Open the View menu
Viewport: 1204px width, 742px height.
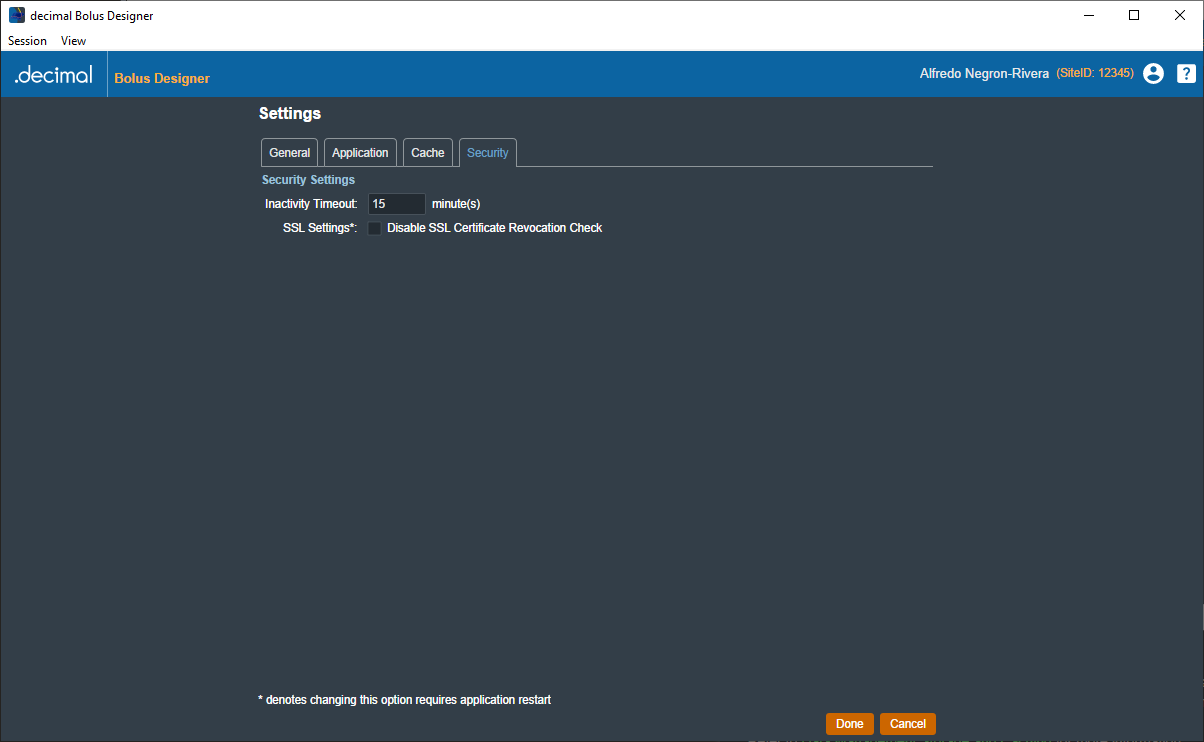coord(73,41)
